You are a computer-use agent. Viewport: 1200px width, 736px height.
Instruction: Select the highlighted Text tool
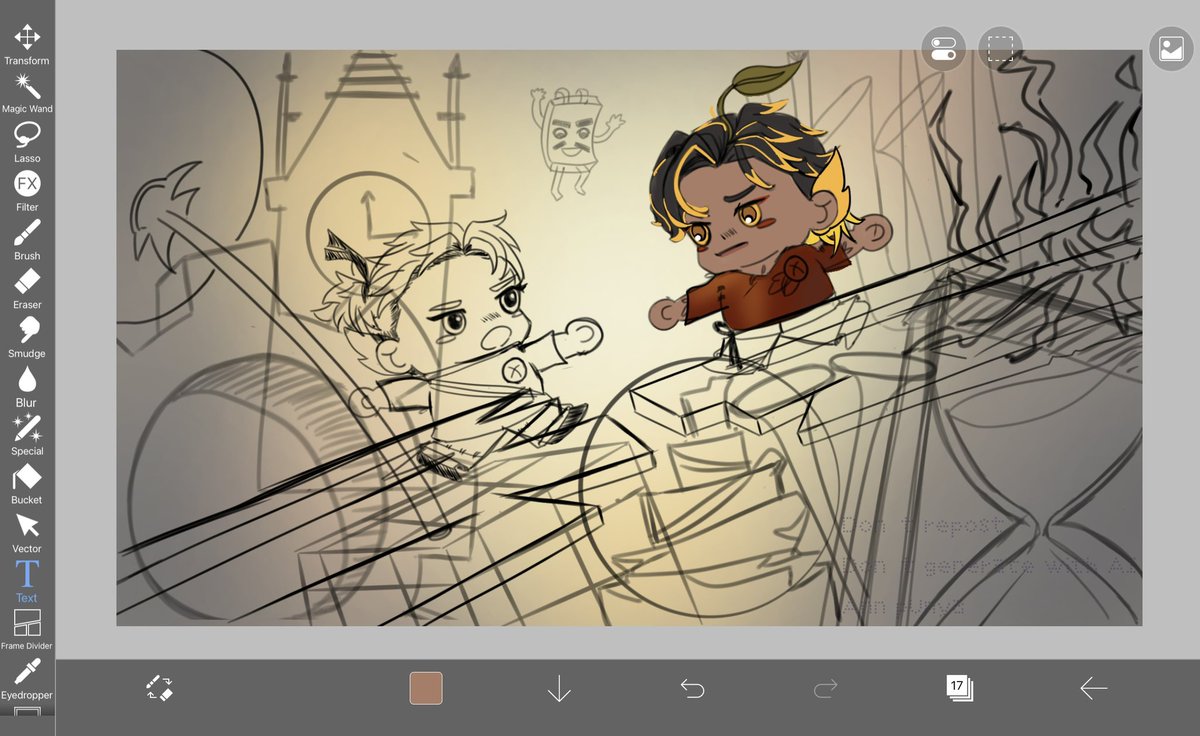27,582
